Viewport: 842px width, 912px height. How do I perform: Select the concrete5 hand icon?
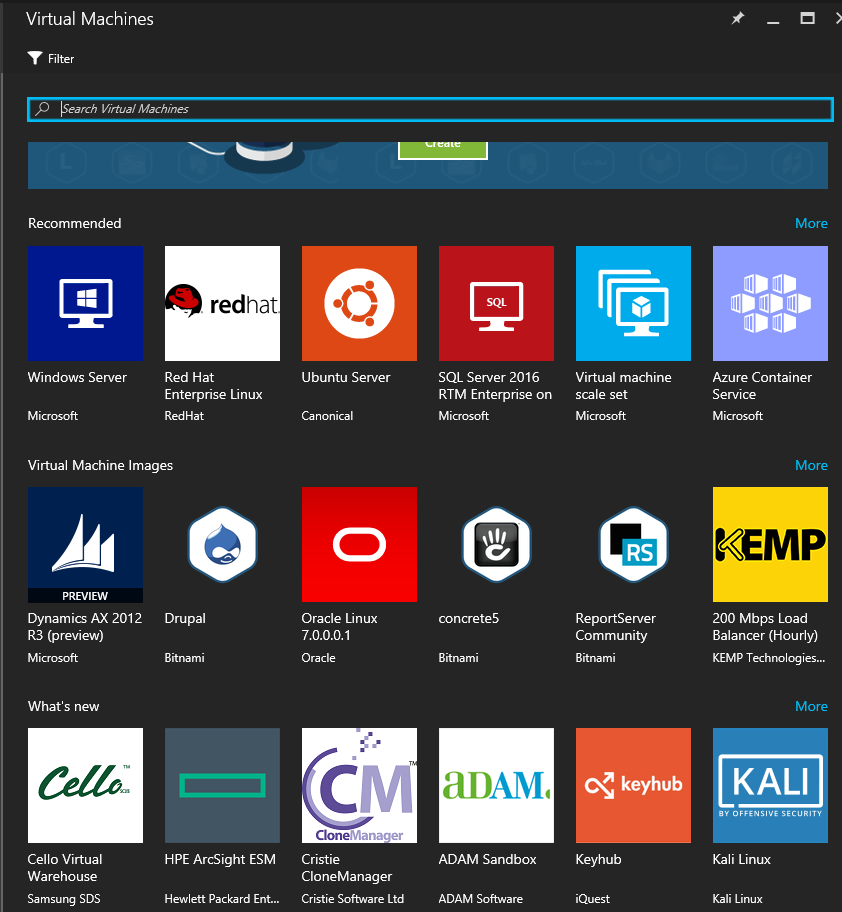(496, 544)
